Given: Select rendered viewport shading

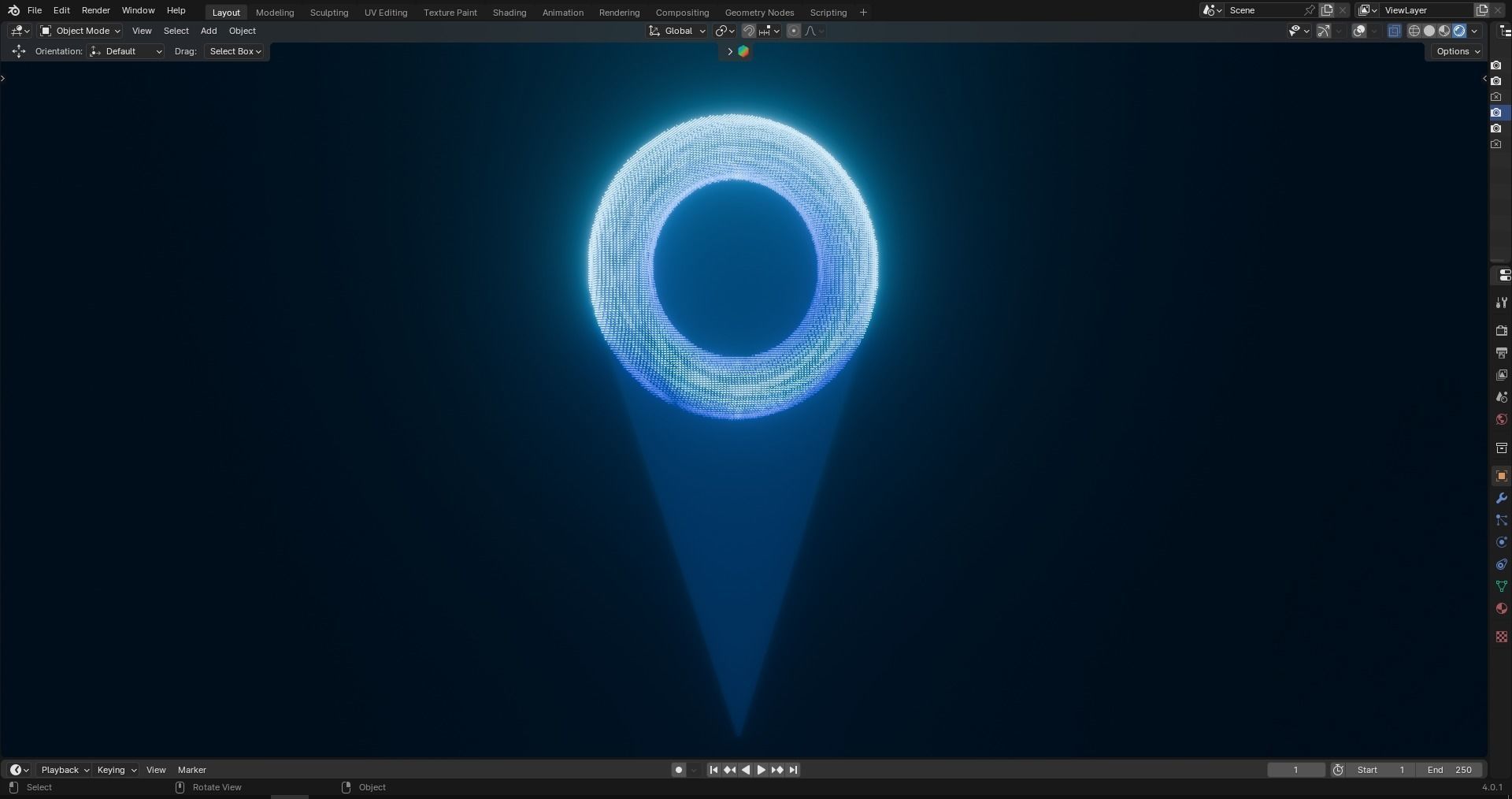Looking at the screenshot, I should [1459, 31].
